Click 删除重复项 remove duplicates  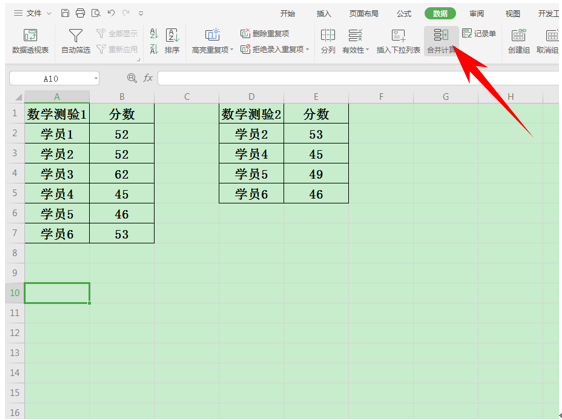[265, 34]
